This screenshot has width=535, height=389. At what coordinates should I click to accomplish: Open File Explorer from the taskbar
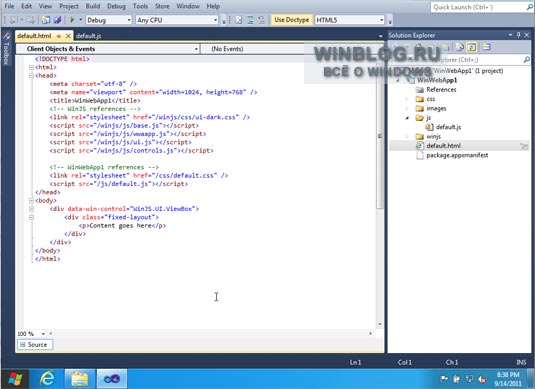79,379
